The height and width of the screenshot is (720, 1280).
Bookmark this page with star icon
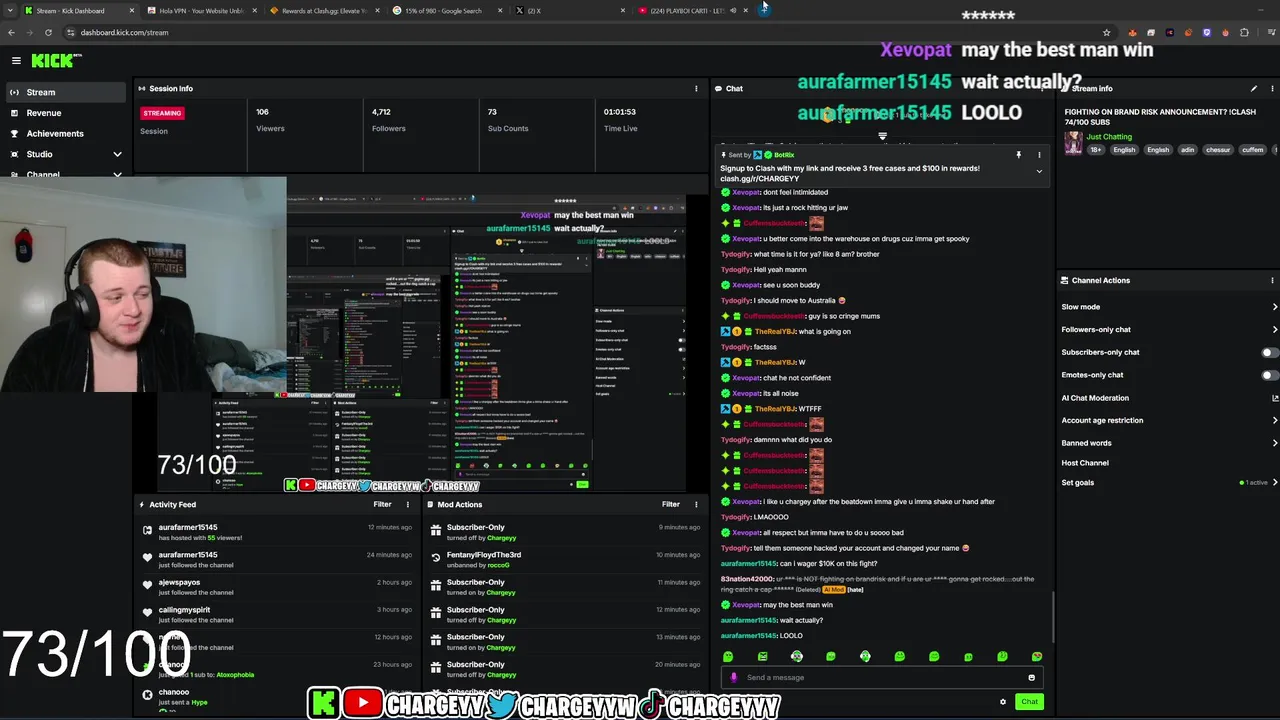pyautogui.click(x=1106, y=33)
